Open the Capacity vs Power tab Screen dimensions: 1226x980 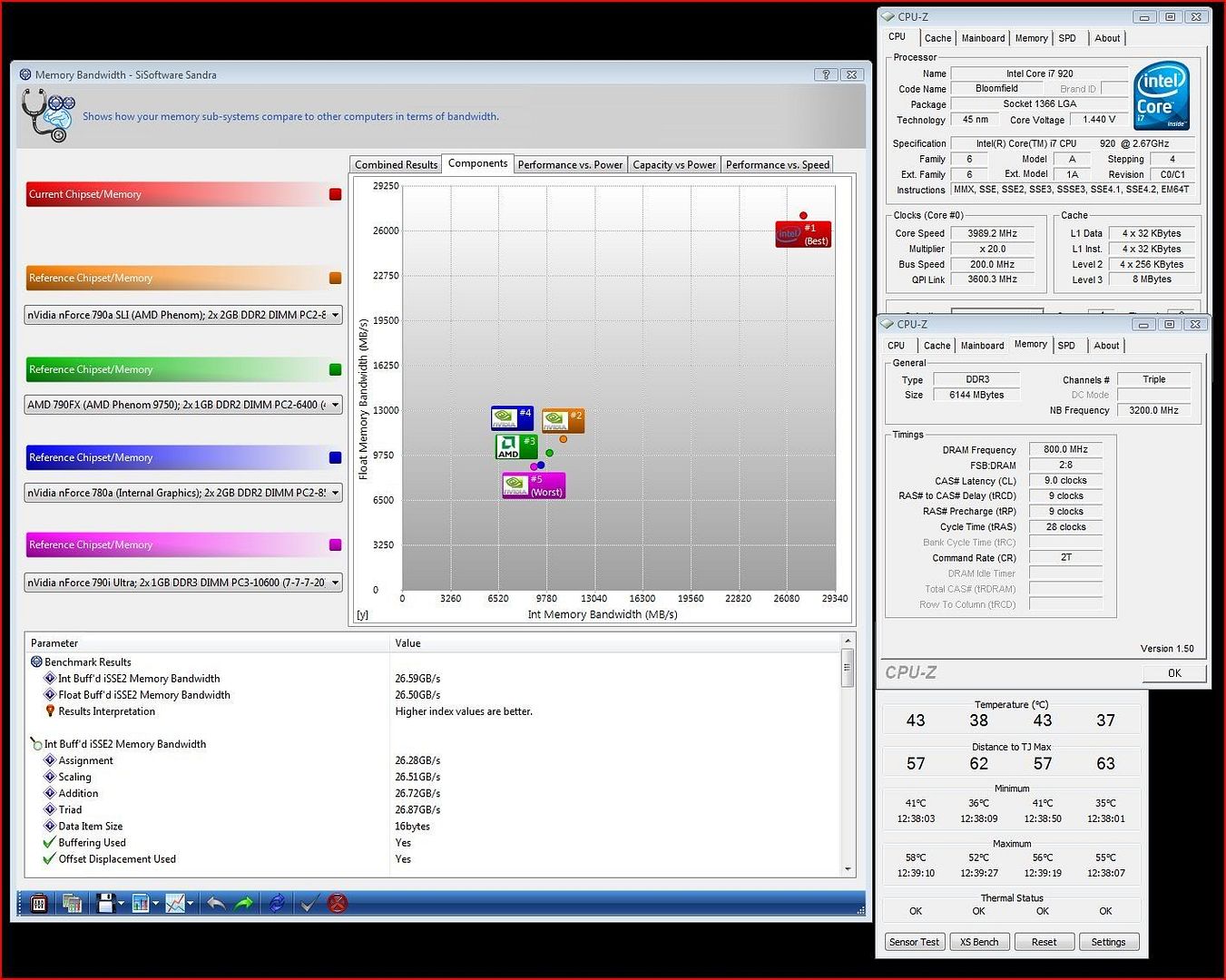[x=674, y=164]
